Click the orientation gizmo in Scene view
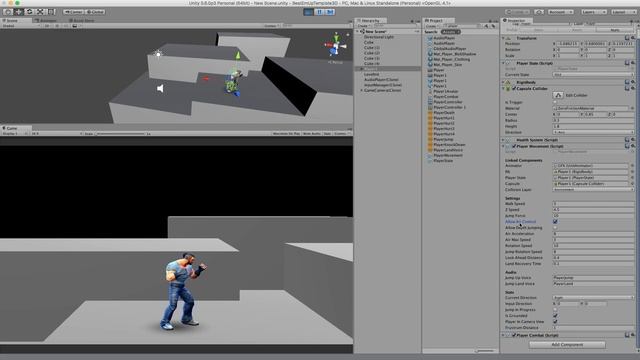The width and height of the screenshot is (640, 360). point(336,46)
